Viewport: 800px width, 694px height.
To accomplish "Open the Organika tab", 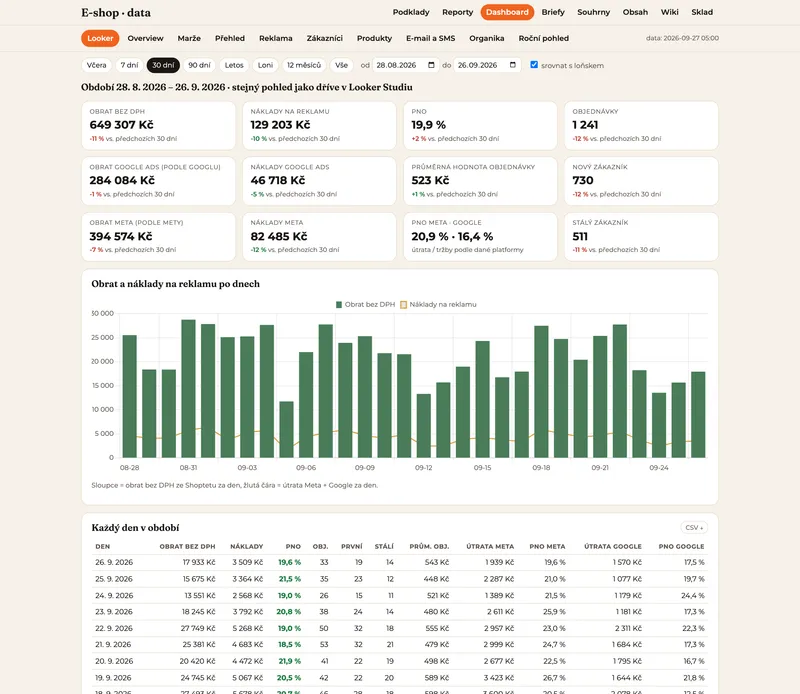I will [x=486, y=38].
